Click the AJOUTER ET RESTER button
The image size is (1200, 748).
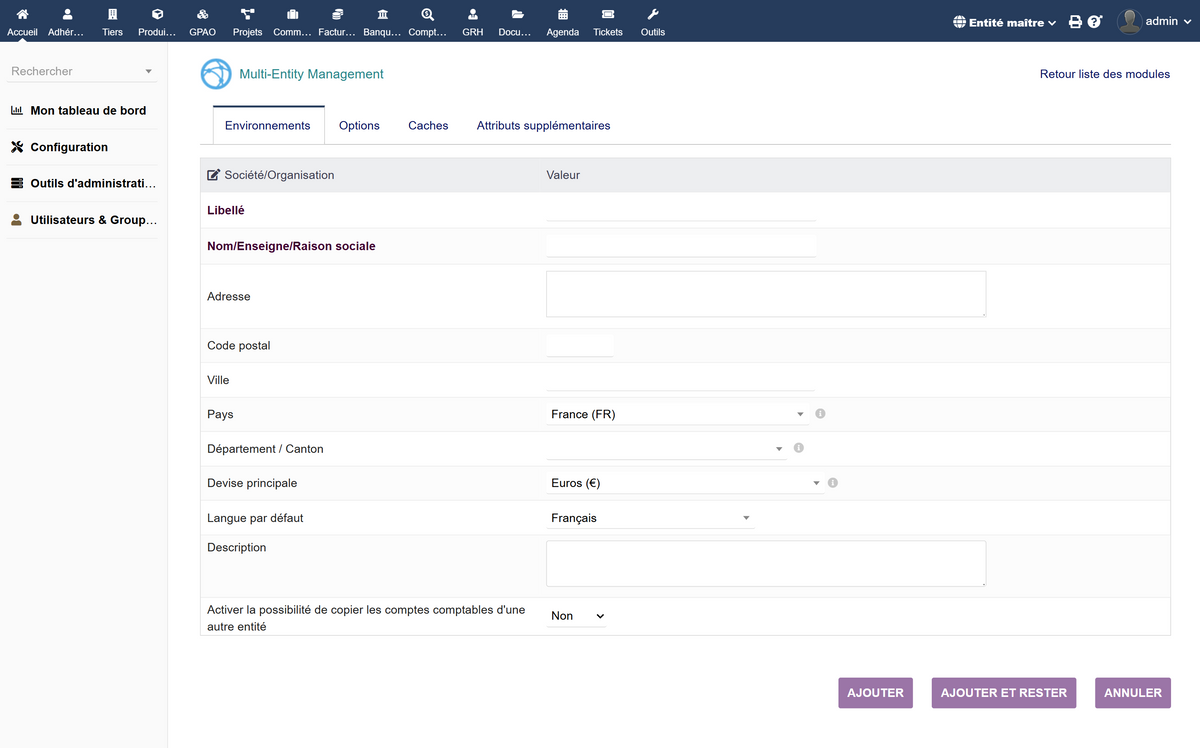[1003, 692]
